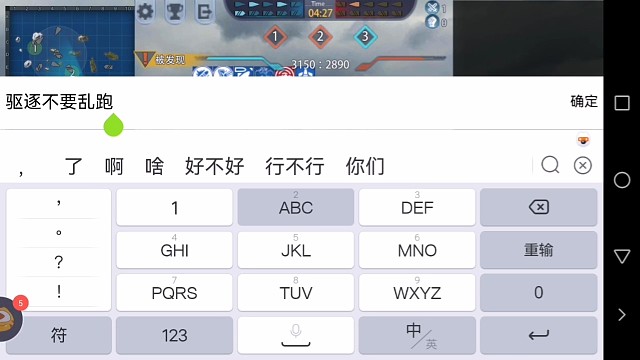This screenshot has width=640, height=360.
Task: Tap the backspace delete key
Action: (x=538, y=207)
